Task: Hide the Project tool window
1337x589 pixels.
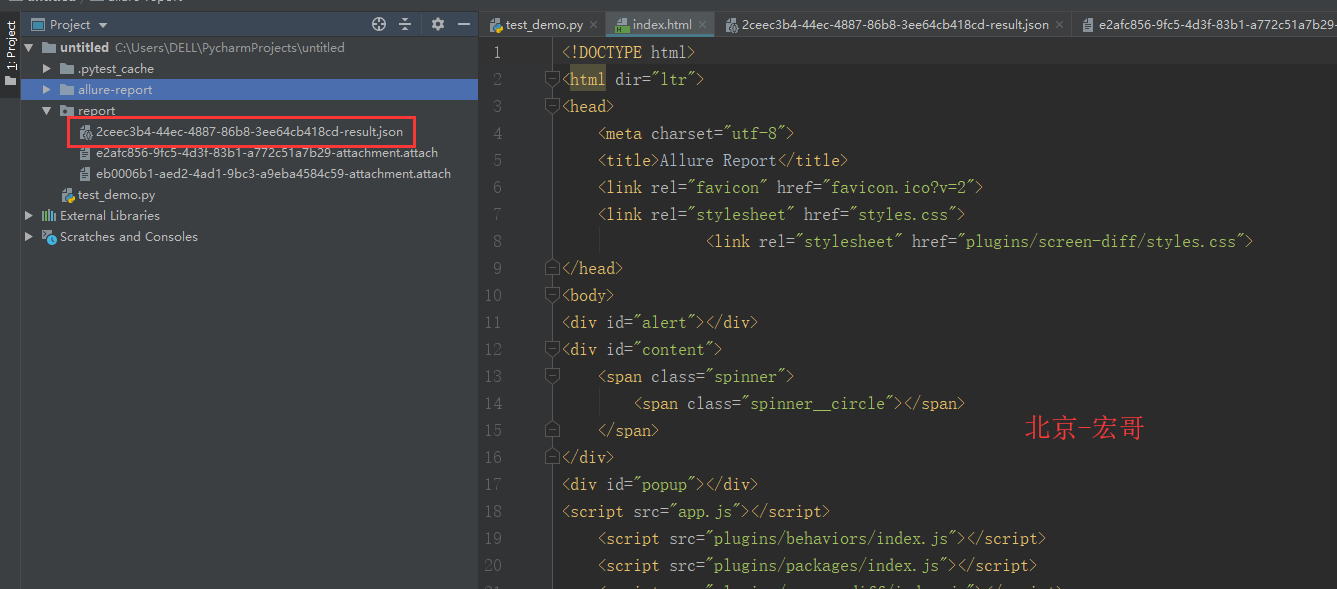Action: point(464,24)
